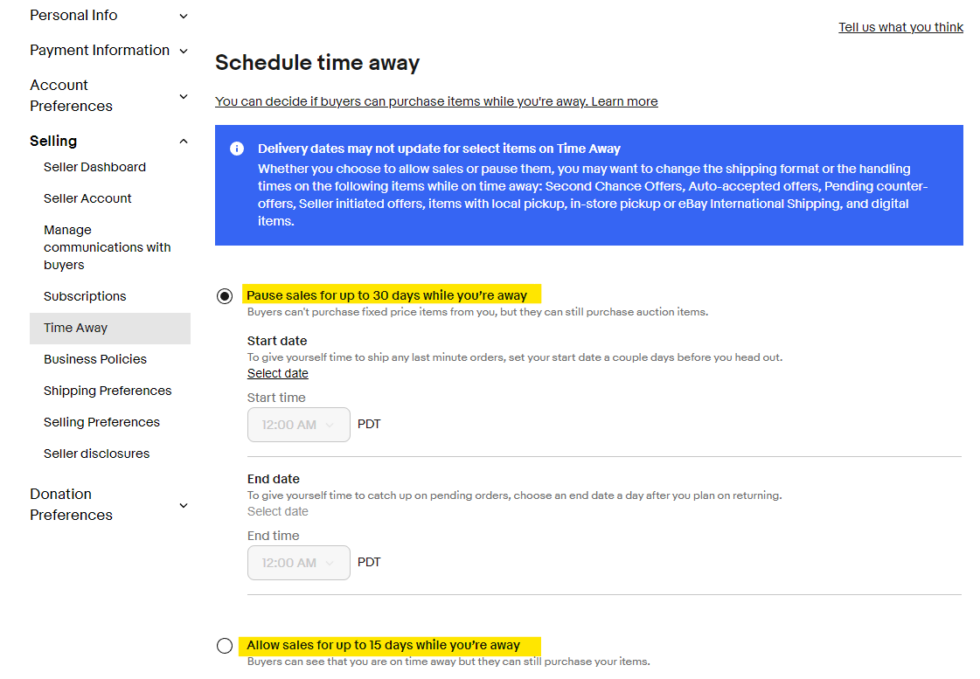Open the End time dropdown
Viewport: 980px width, 679px height.
click(x=298, y=562)
